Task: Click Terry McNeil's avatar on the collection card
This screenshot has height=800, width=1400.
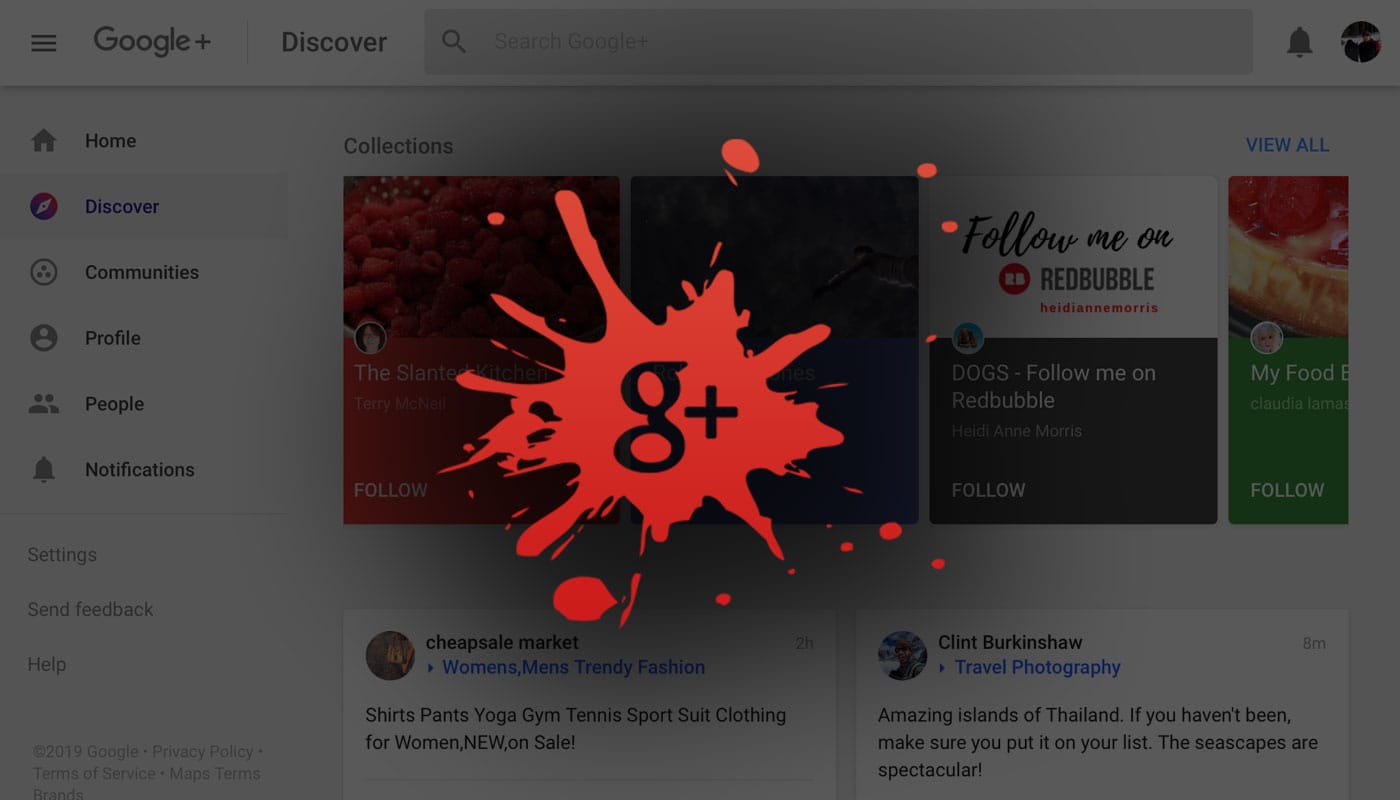Action: coord(370,338)
